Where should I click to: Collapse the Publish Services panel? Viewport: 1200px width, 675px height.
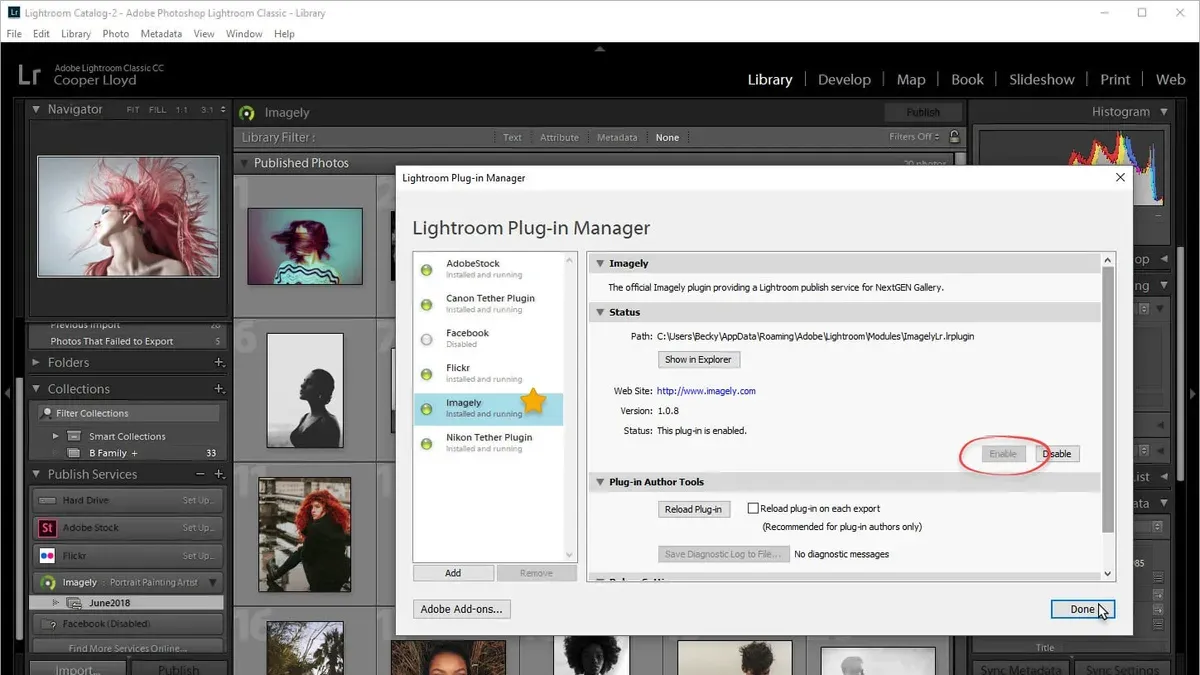click(37, 474)
